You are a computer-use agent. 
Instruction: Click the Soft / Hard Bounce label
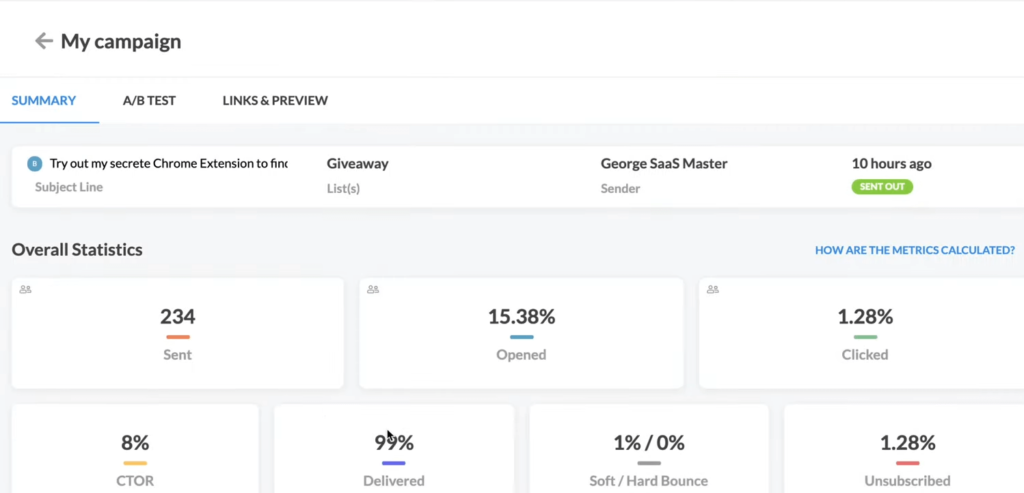[x=648, y=481]
